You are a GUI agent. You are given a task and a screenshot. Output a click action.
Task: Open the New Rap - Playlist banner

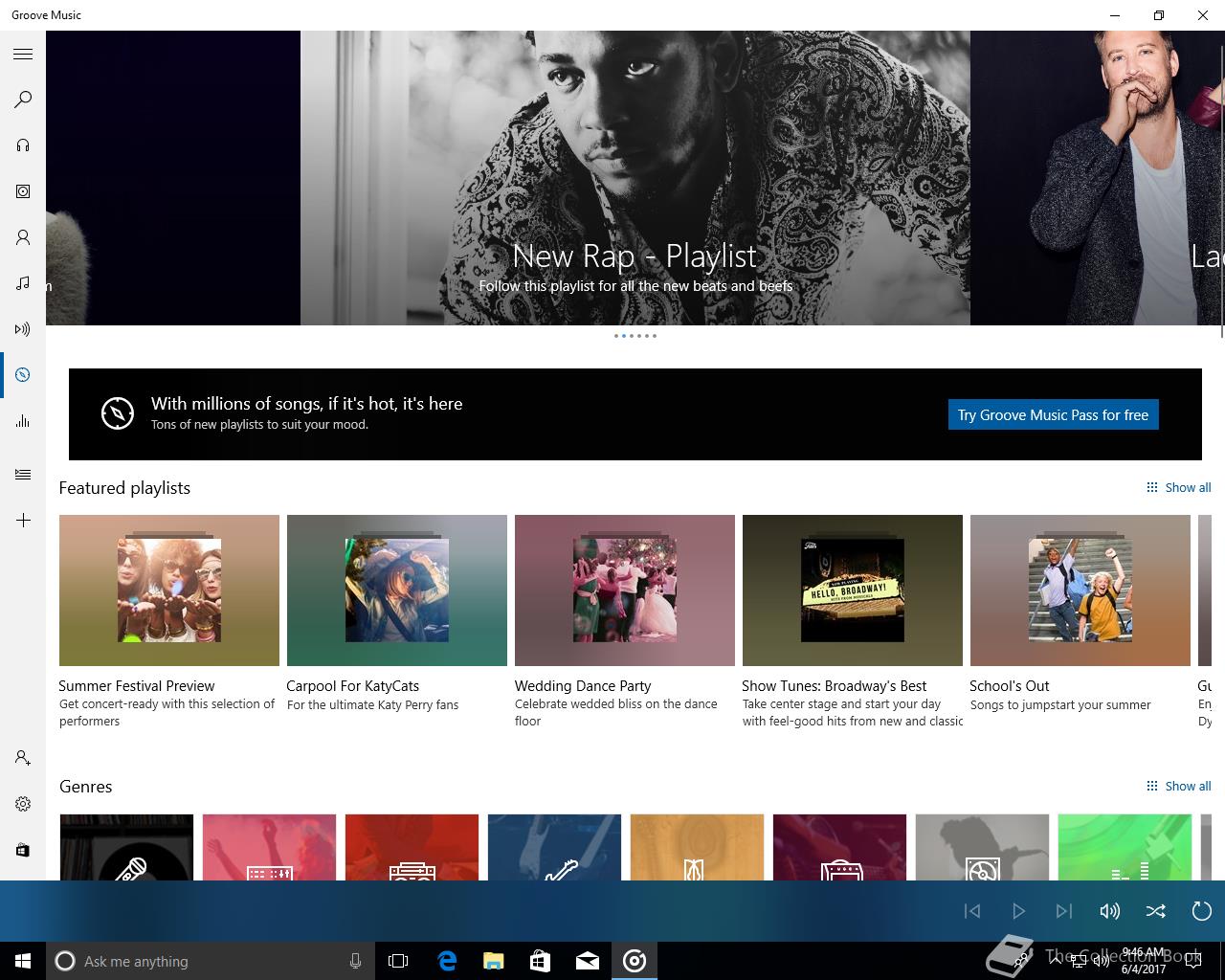click(x=635, y=178)
